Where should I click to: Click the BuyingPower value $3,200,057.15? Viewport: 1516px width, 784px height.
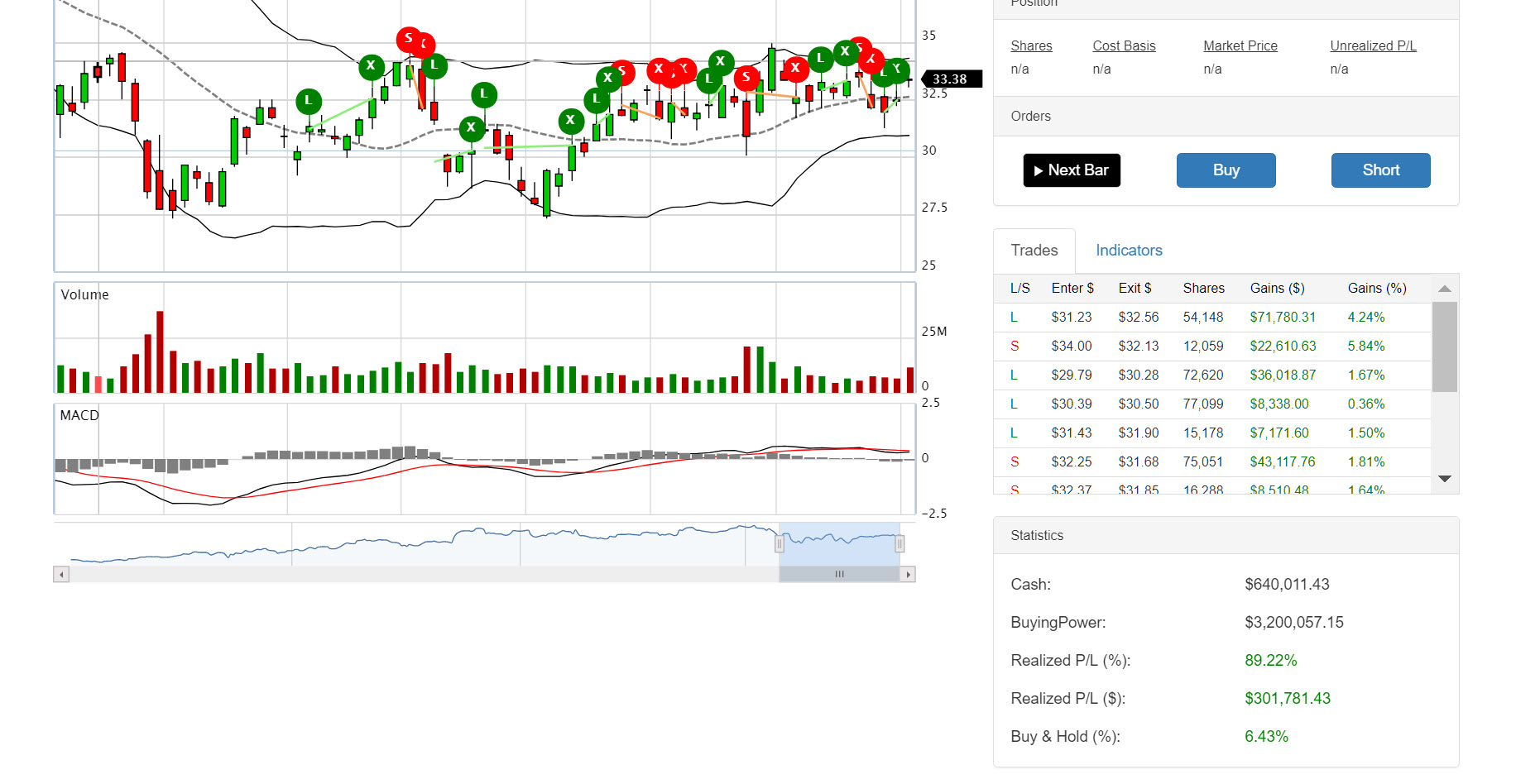[x=1294, y=623]
